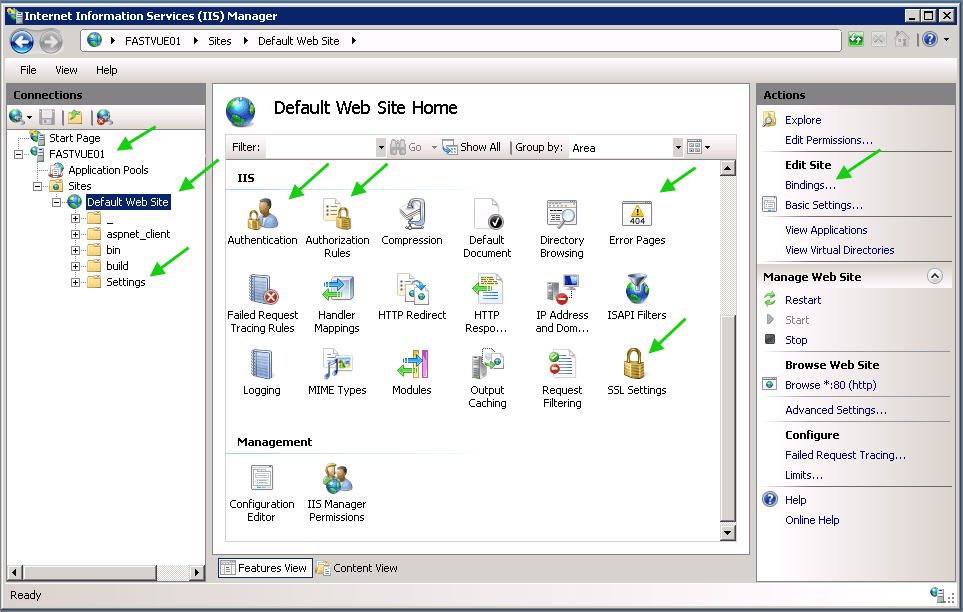
Task: Click the Connections pane scroll right arrow
Action: 197,573
